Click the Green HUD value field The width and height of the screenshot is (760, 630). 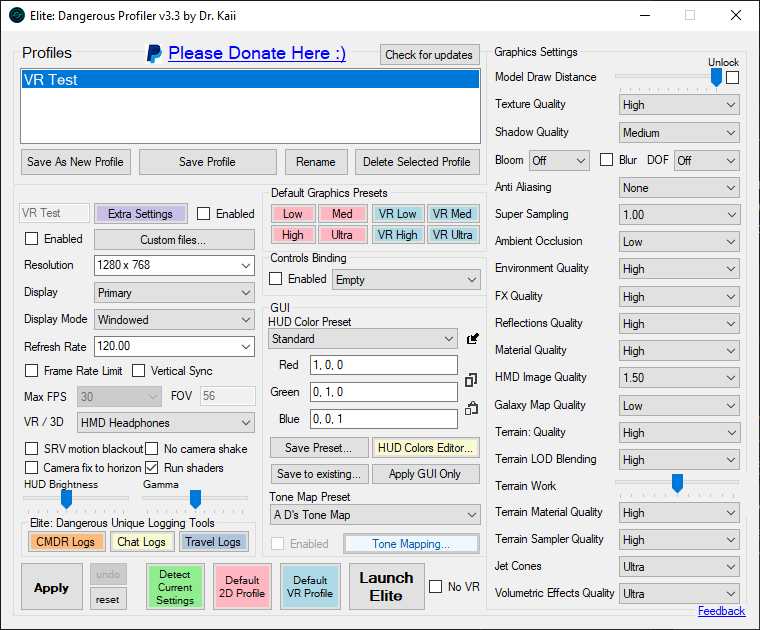pos(383,392)
